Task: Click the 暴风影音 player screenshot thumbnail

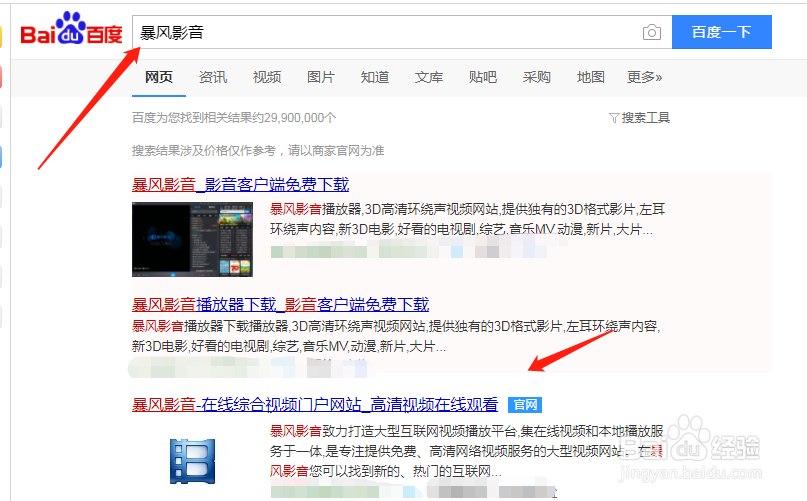Action: pos(192,239)
